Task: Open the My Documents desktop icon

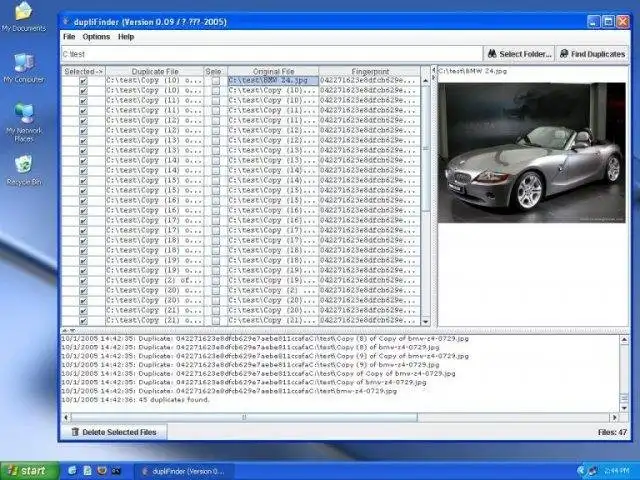Action: [x=24, y=16]
